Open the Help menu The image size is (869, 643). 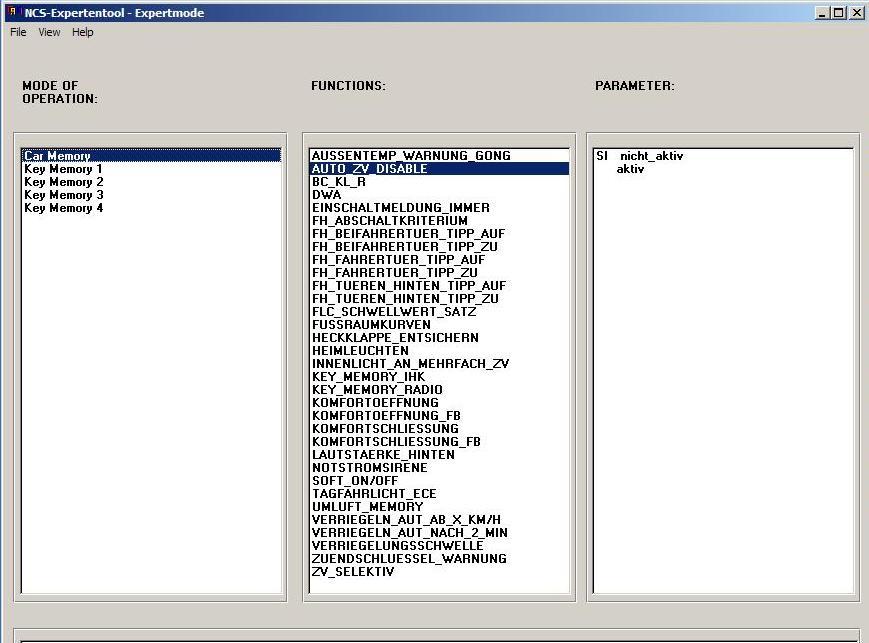coord(83,32)
